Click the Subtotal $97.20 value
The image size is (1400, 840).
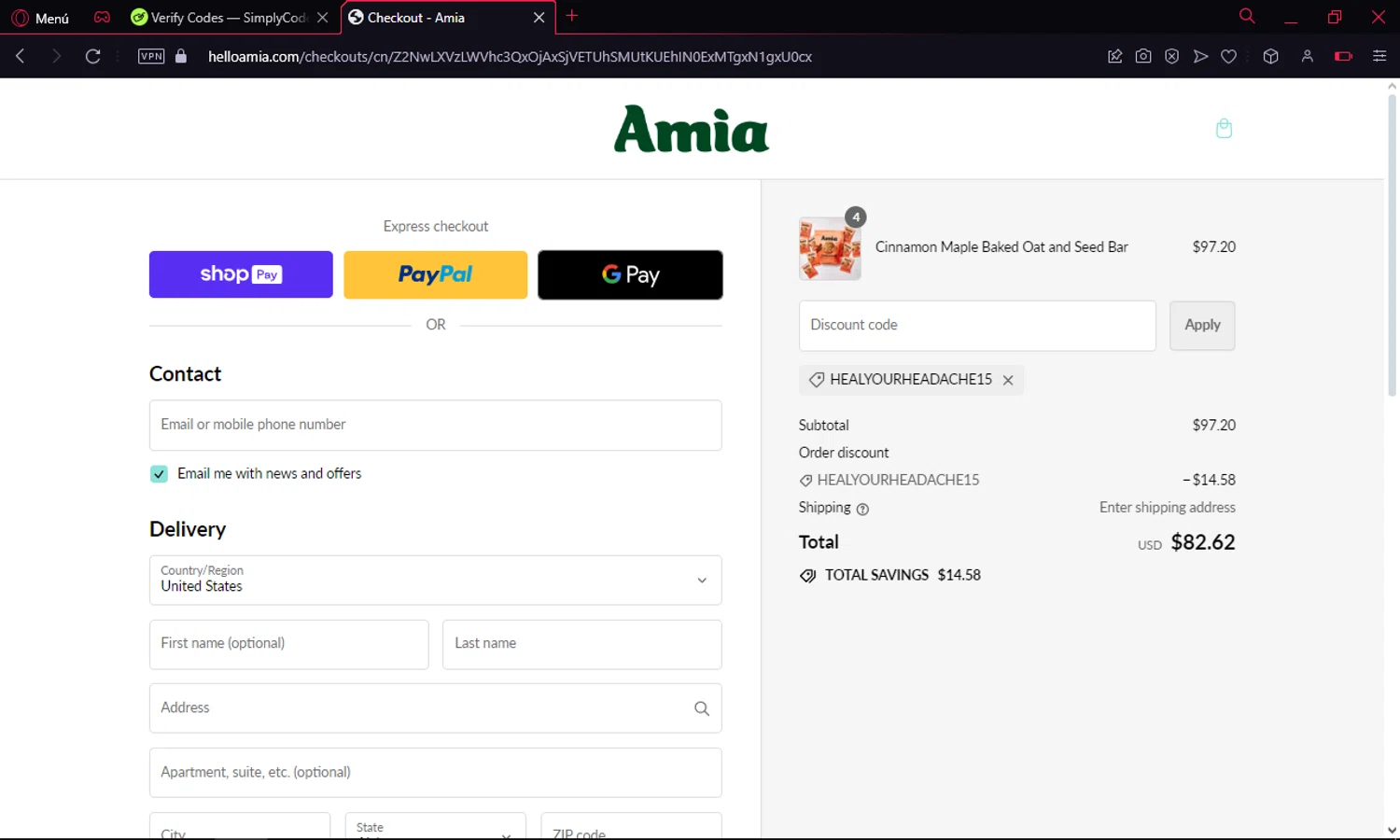coord(1213,426)
